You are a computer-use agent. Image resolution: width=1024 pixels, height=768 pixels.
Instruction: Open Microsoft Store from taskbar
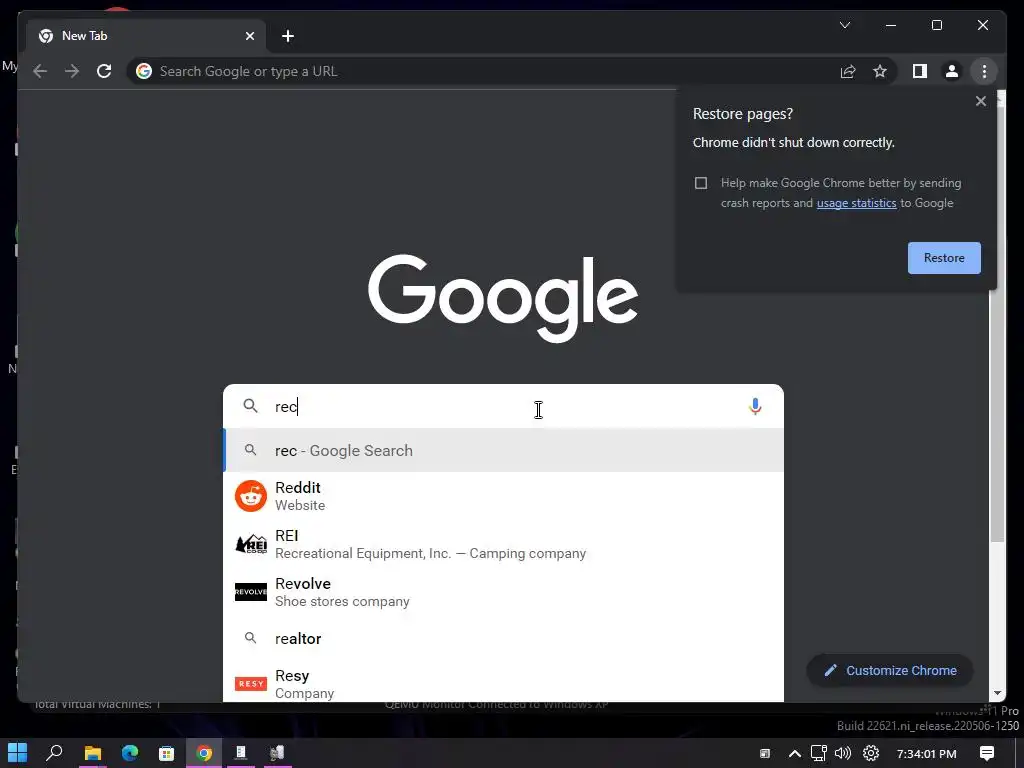(x=167, y=753)
